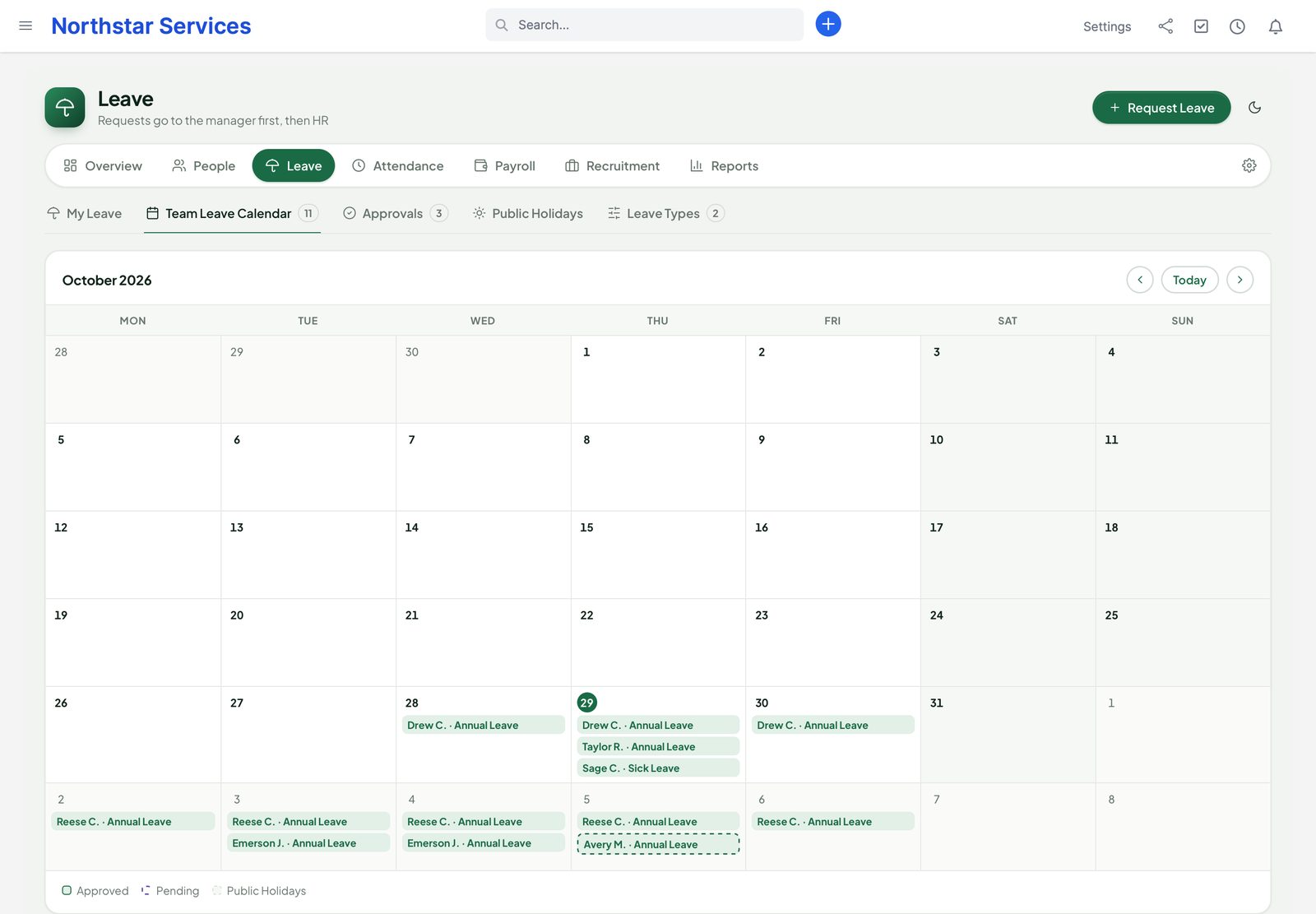
Task: Open Taylor R. Annual Leave entry
Action: coord(659,746)
